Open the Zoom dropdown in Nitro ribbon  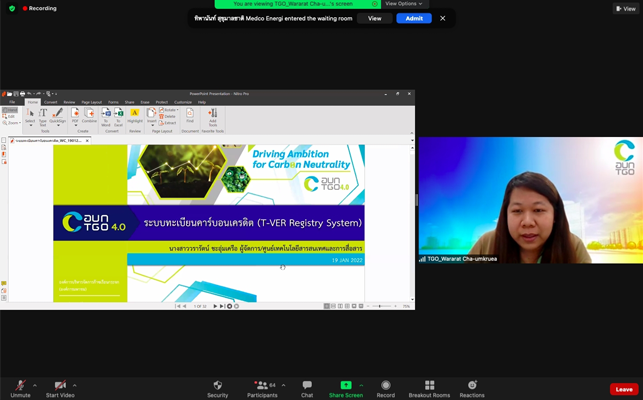(x=12, y=123)
